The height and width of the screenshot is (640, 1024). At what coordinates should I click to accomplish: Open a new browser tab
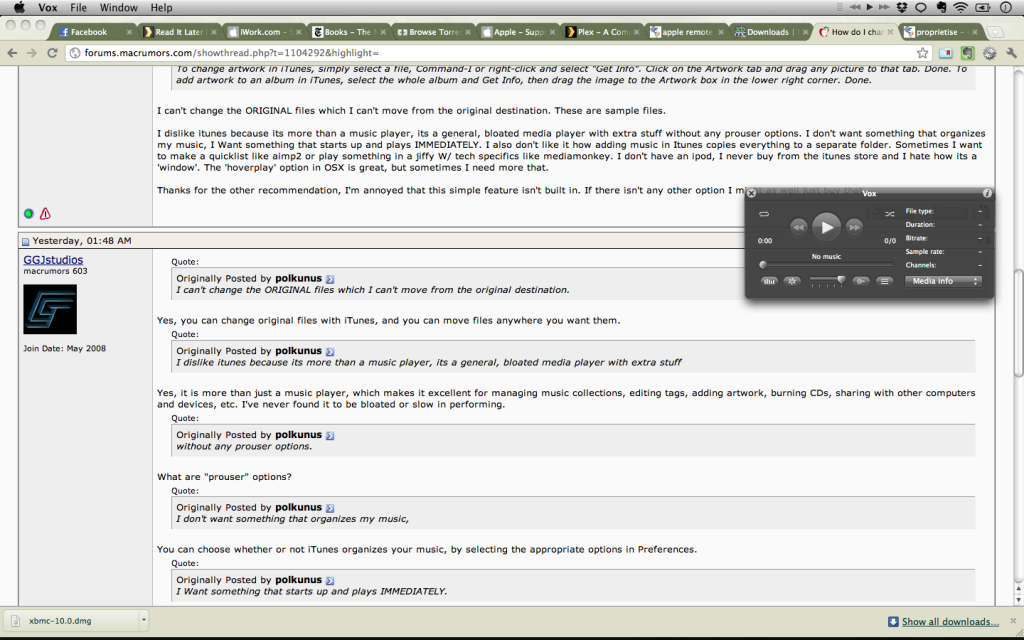[x=995, y=32]
